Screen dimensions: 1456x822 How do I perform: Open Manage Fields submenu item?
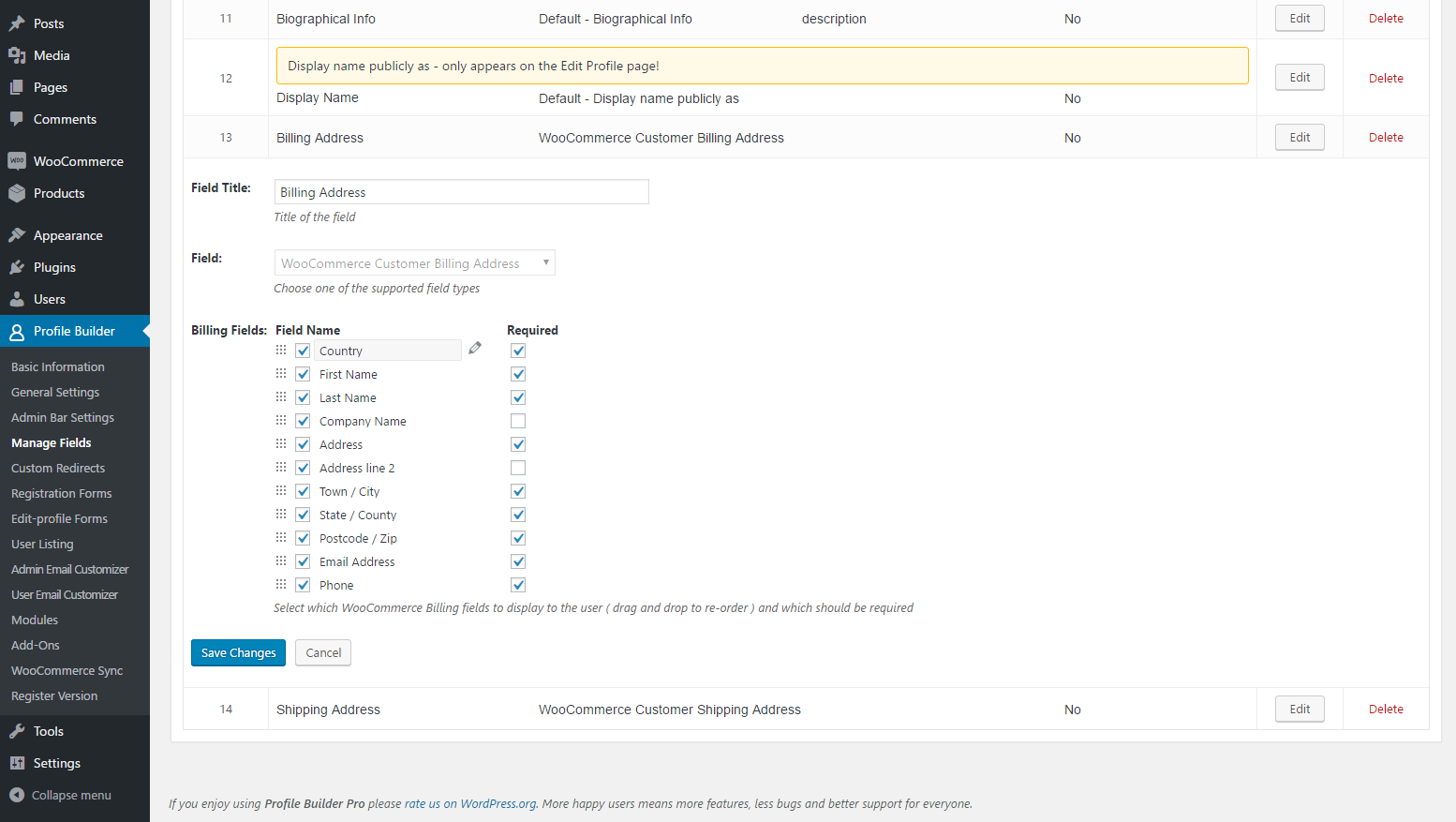[52, 442]
